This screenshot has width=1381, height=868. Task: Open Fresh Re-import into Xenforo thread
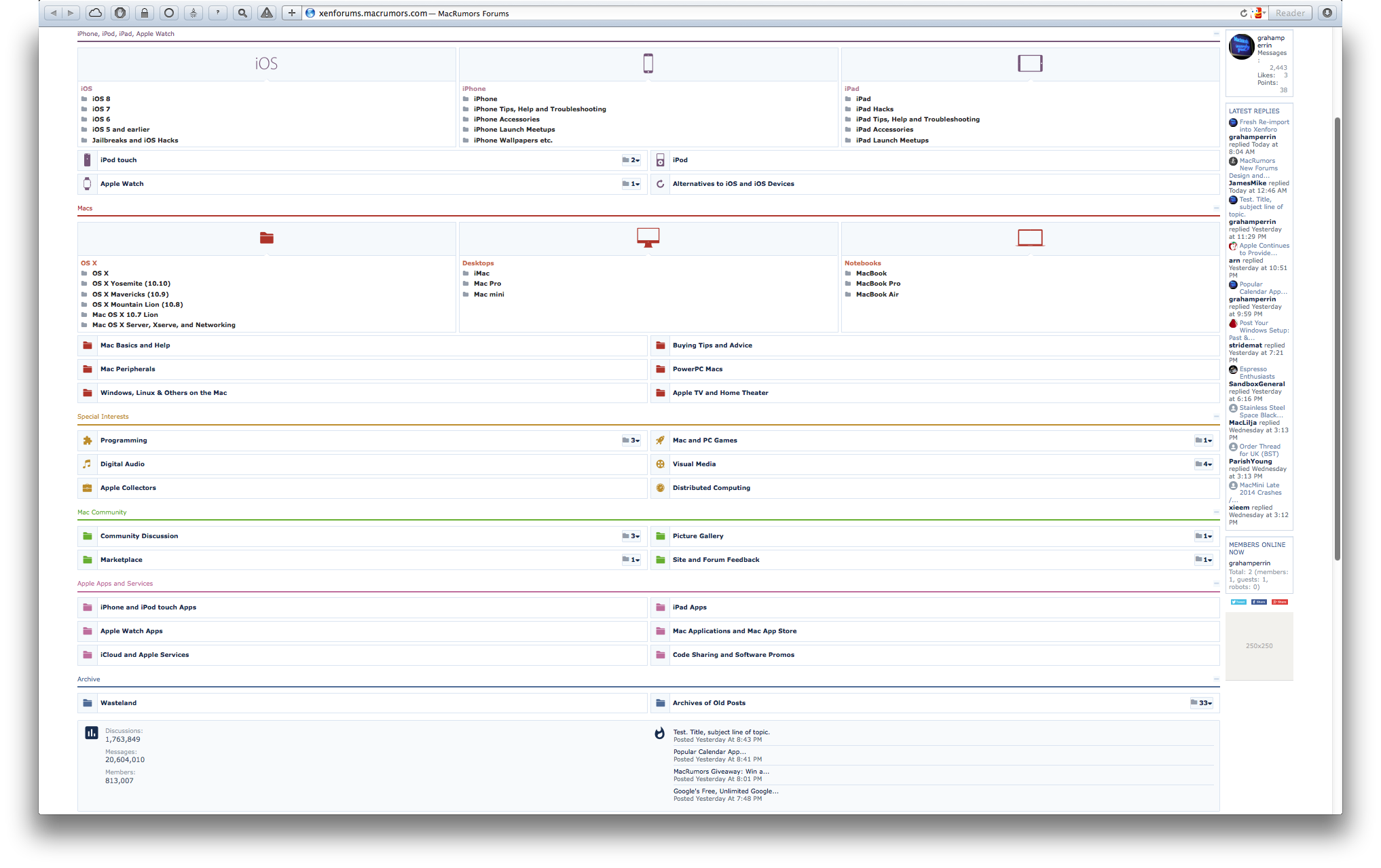coord(1264,126)
